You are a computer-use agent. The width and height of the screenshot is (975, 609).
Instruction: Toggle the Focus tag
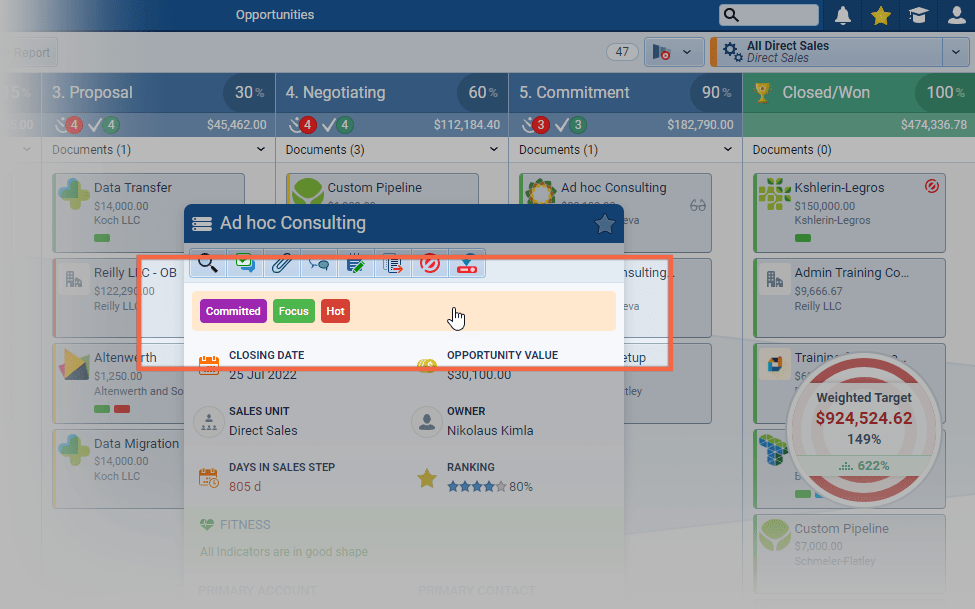(293, 311)
